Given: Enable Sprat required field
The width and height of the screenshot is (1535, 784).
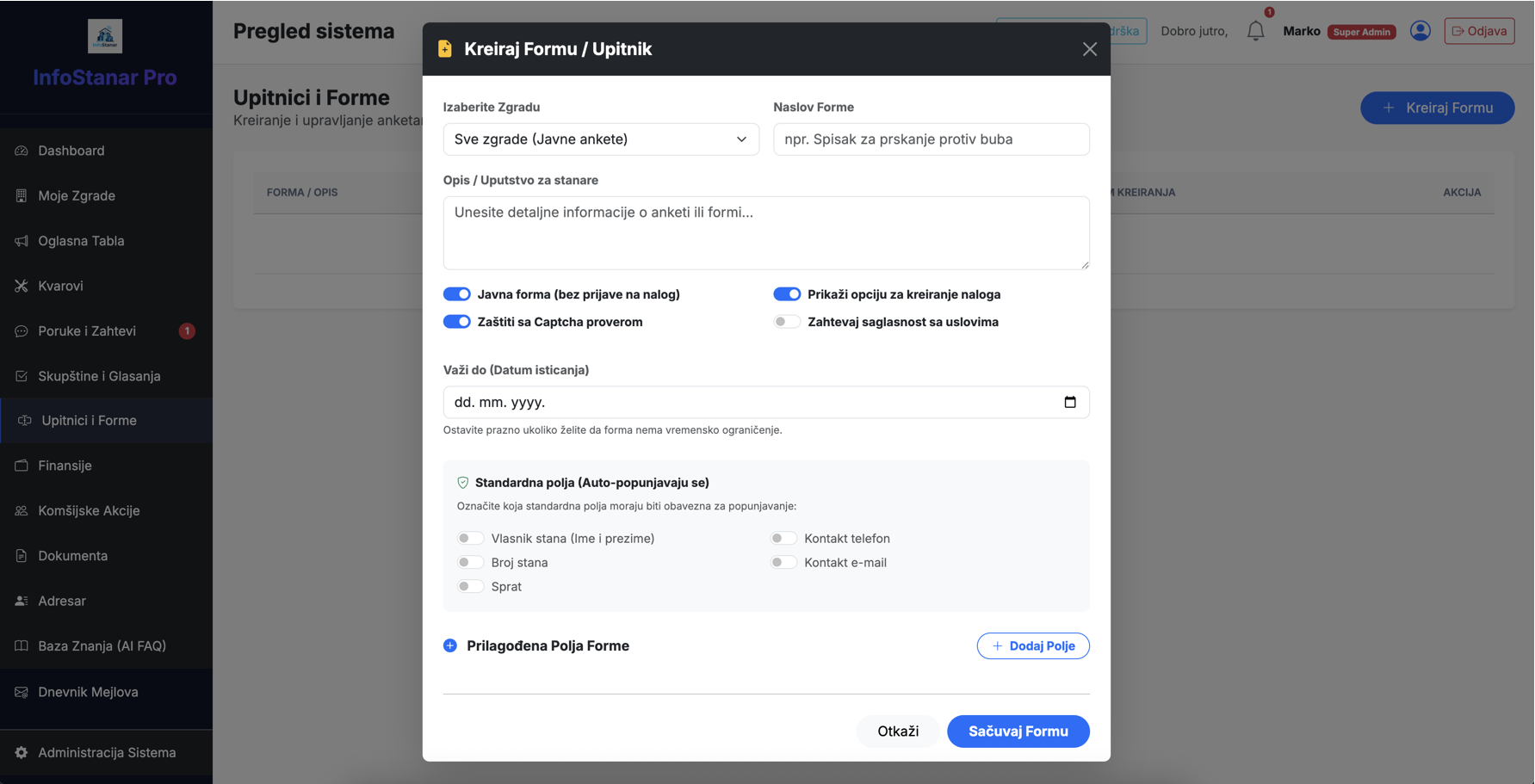Looking at the screenshot, I should click(470, 587).
